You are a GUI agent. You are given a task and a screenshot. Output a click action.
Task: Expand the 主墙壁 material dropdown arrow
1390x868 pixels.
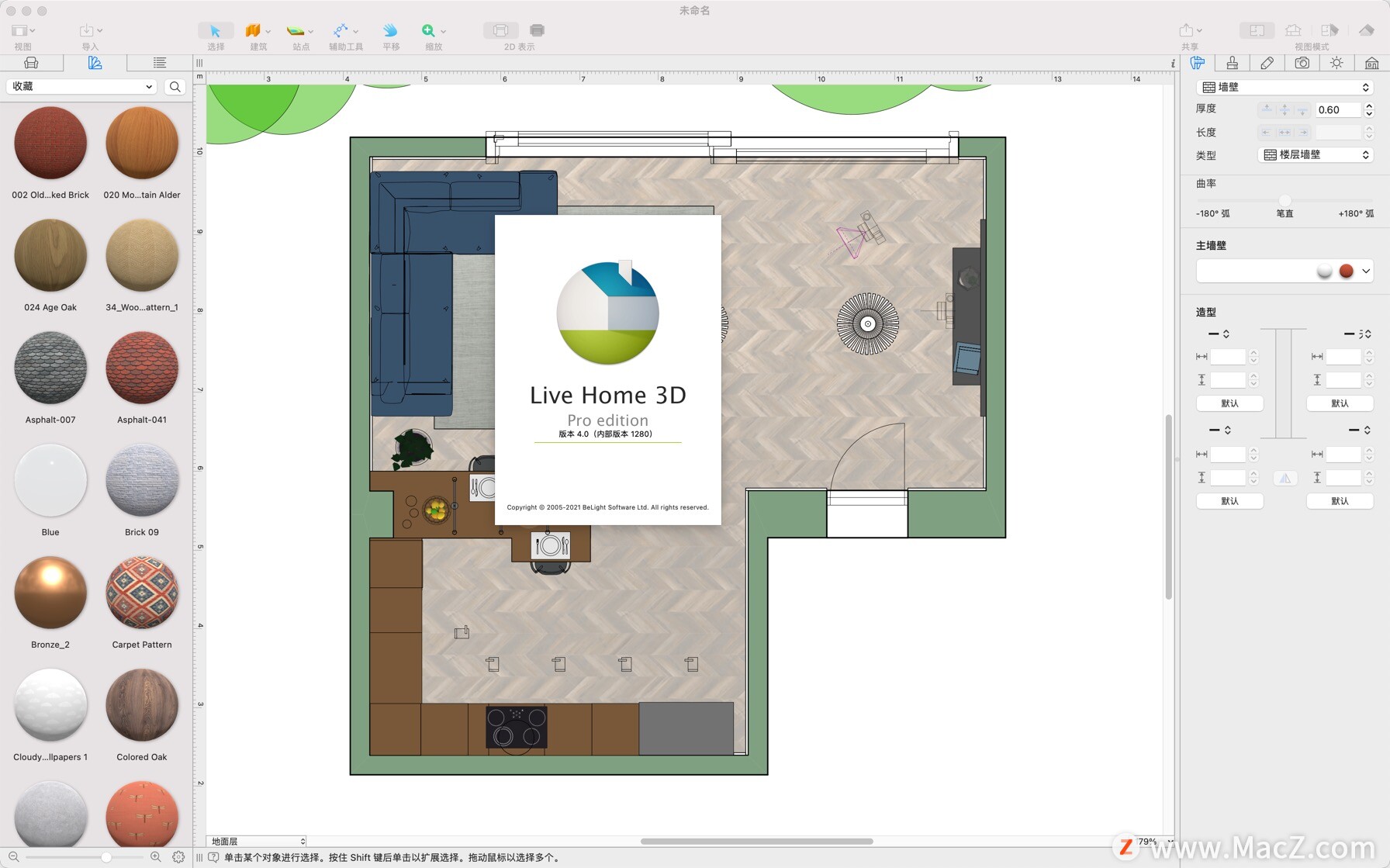(1366, 271)
